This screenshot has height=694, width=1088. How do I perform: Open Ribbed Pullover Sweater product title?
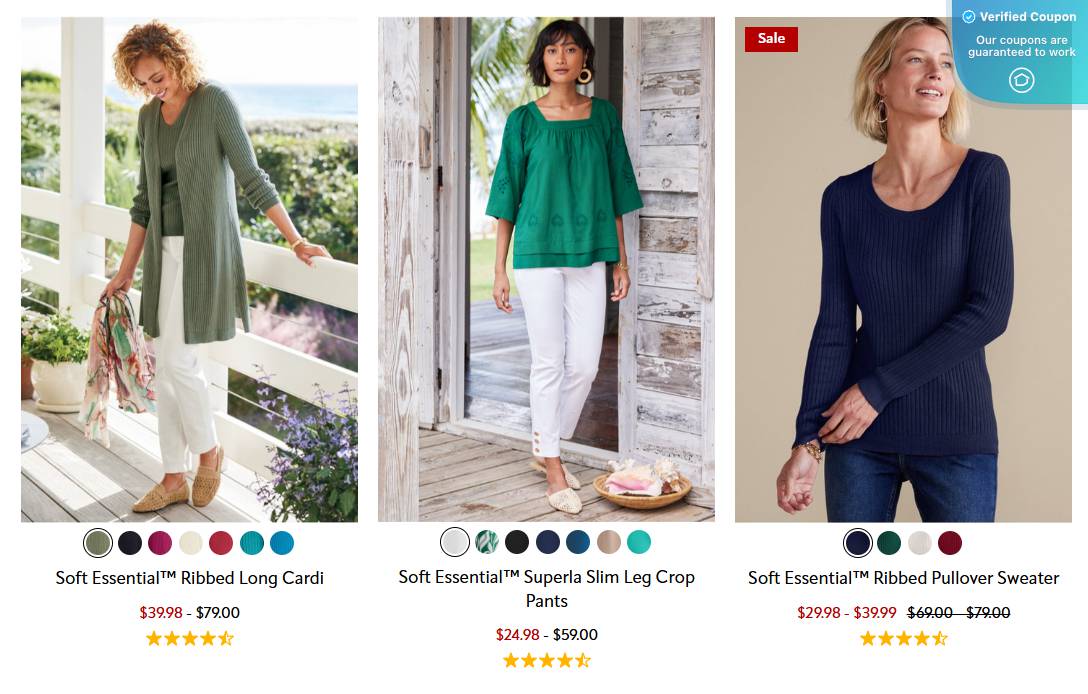[x=903, y=578]
